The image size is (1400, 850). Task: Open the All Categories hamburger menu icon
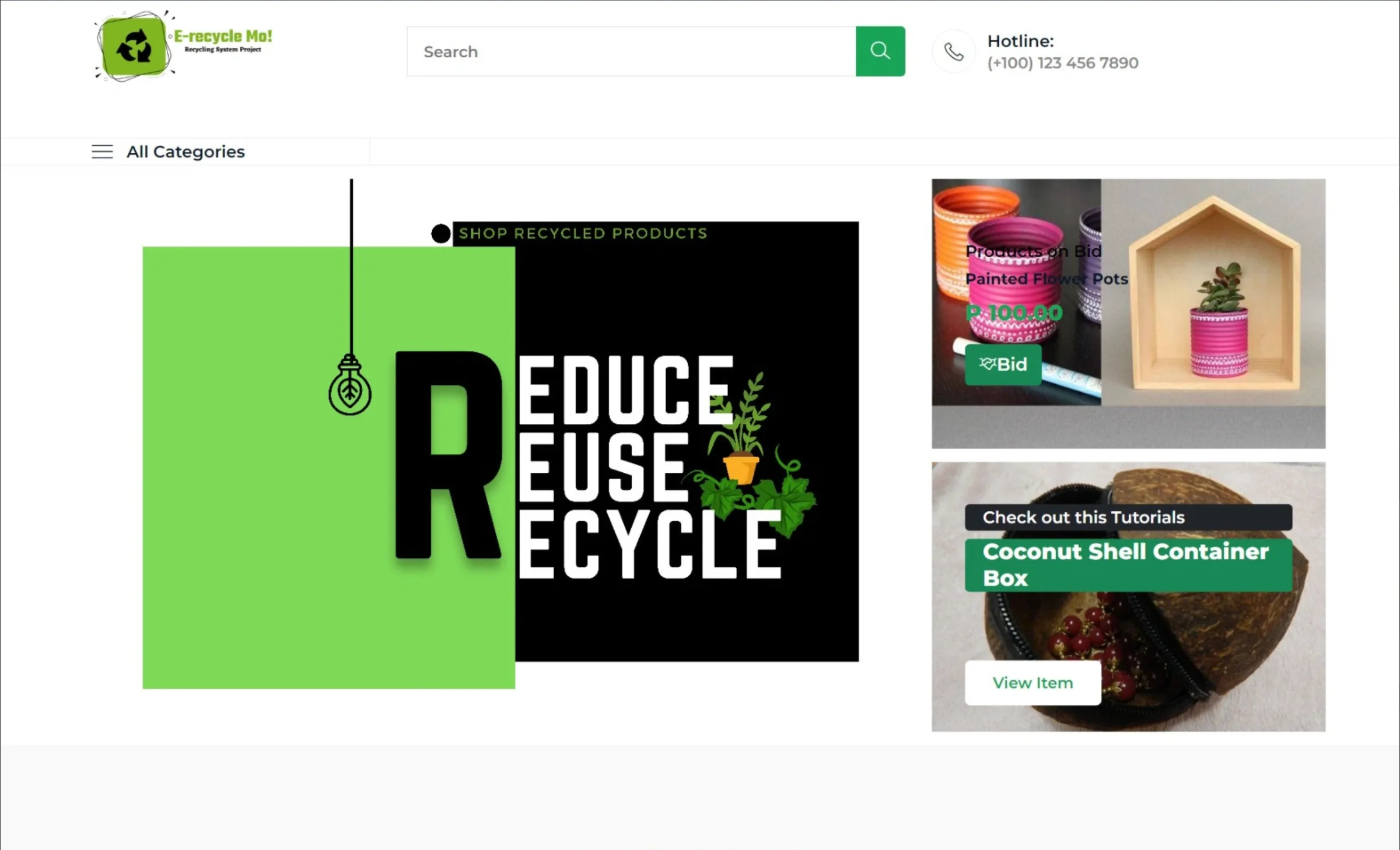click(102, 152)
